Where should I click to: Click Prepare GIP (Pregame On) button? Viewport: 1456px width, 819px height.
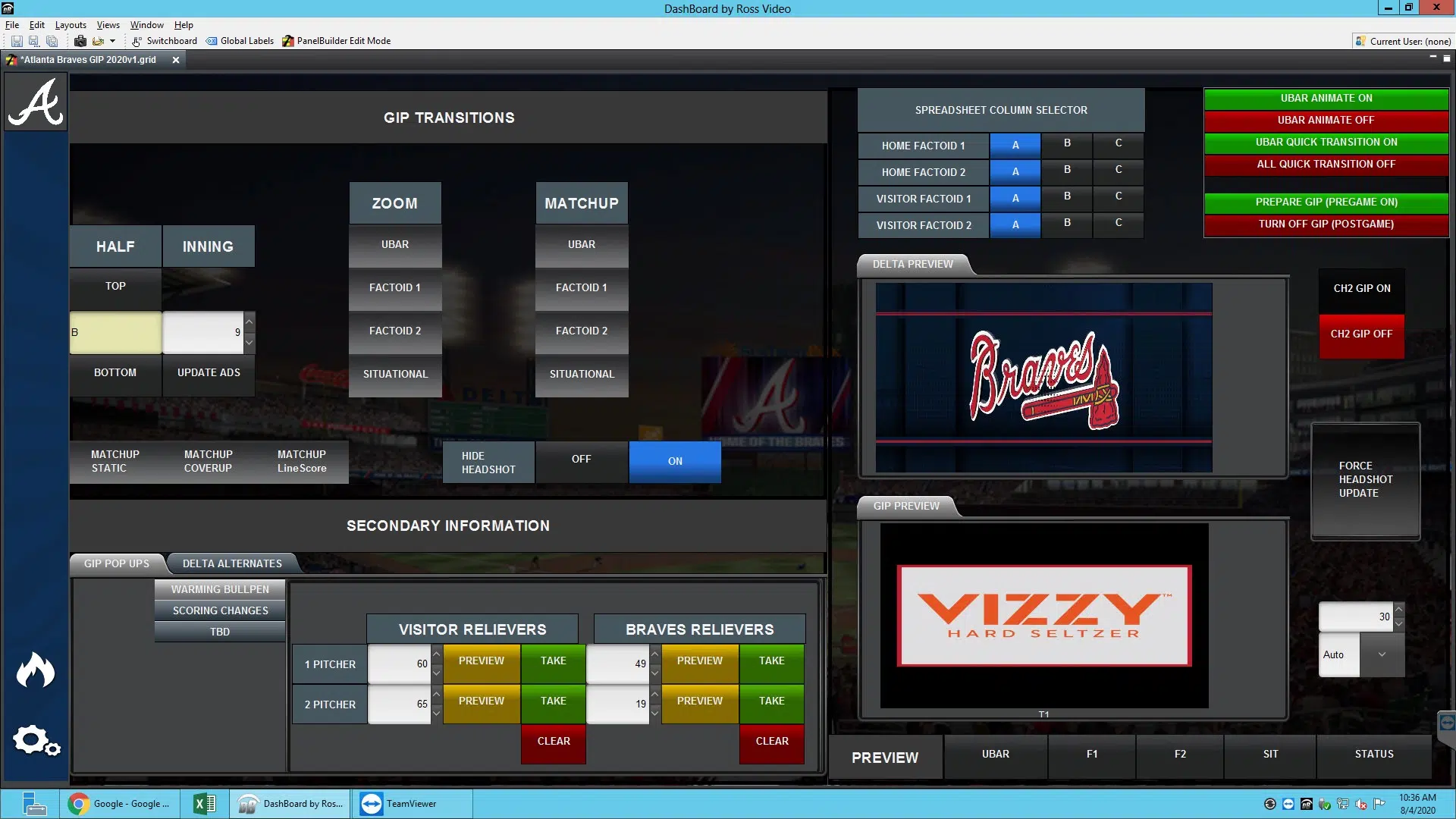pyautogui.click(x=1326, y=202)
